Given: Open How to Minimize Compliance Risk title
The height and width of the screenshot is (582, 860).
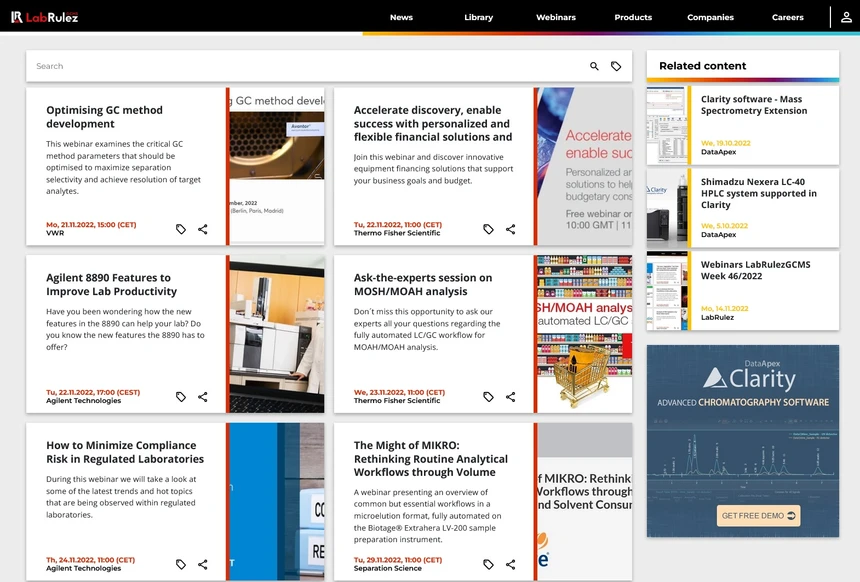Looking at the screenshot, I should 125,452.
